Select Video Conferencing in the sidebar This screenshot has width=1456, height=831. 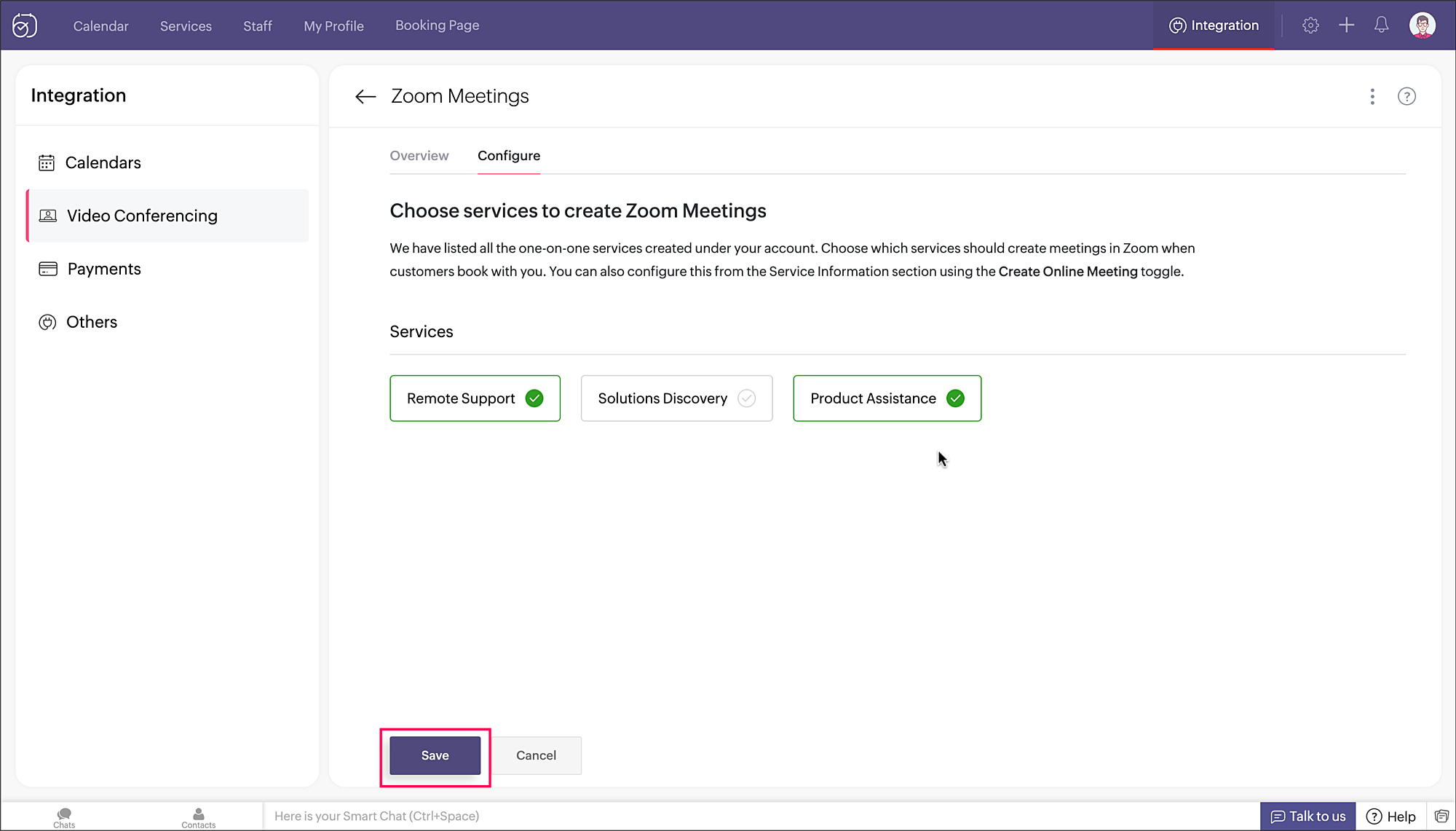pos(167,216)
